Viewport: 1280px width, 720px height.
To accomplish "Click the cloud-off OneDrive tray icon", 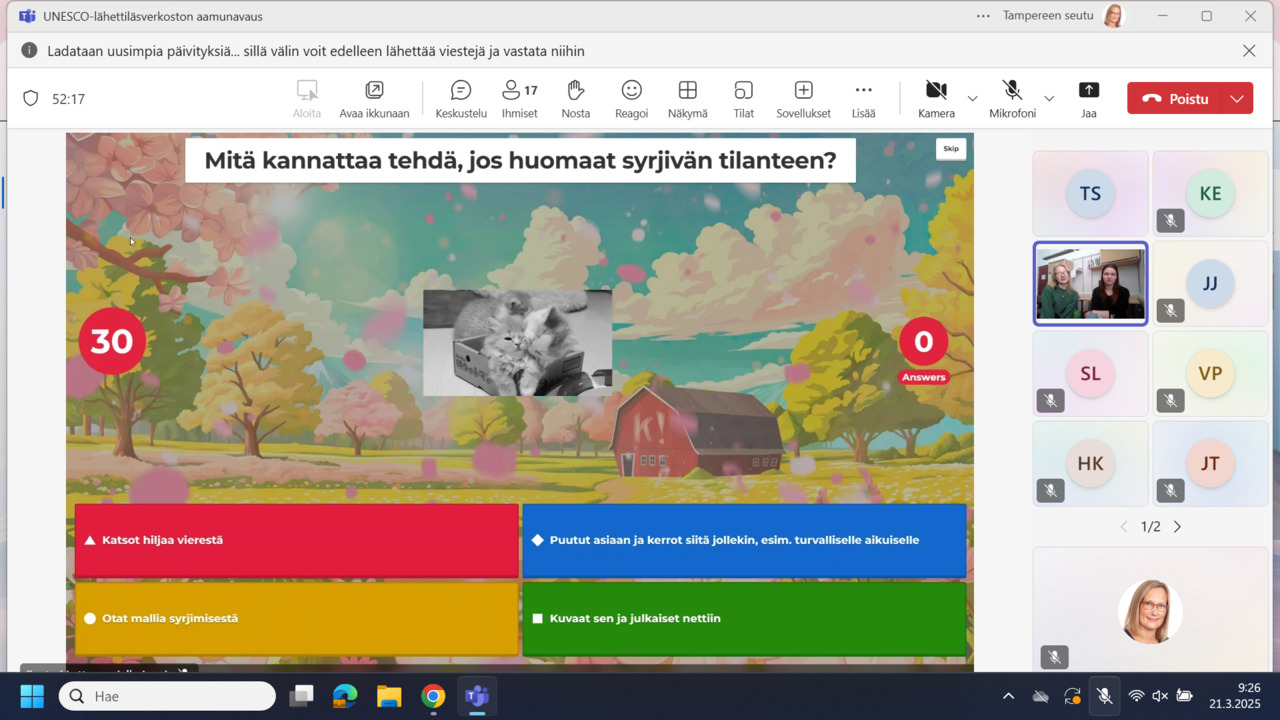I will [x=1040, y=696].
